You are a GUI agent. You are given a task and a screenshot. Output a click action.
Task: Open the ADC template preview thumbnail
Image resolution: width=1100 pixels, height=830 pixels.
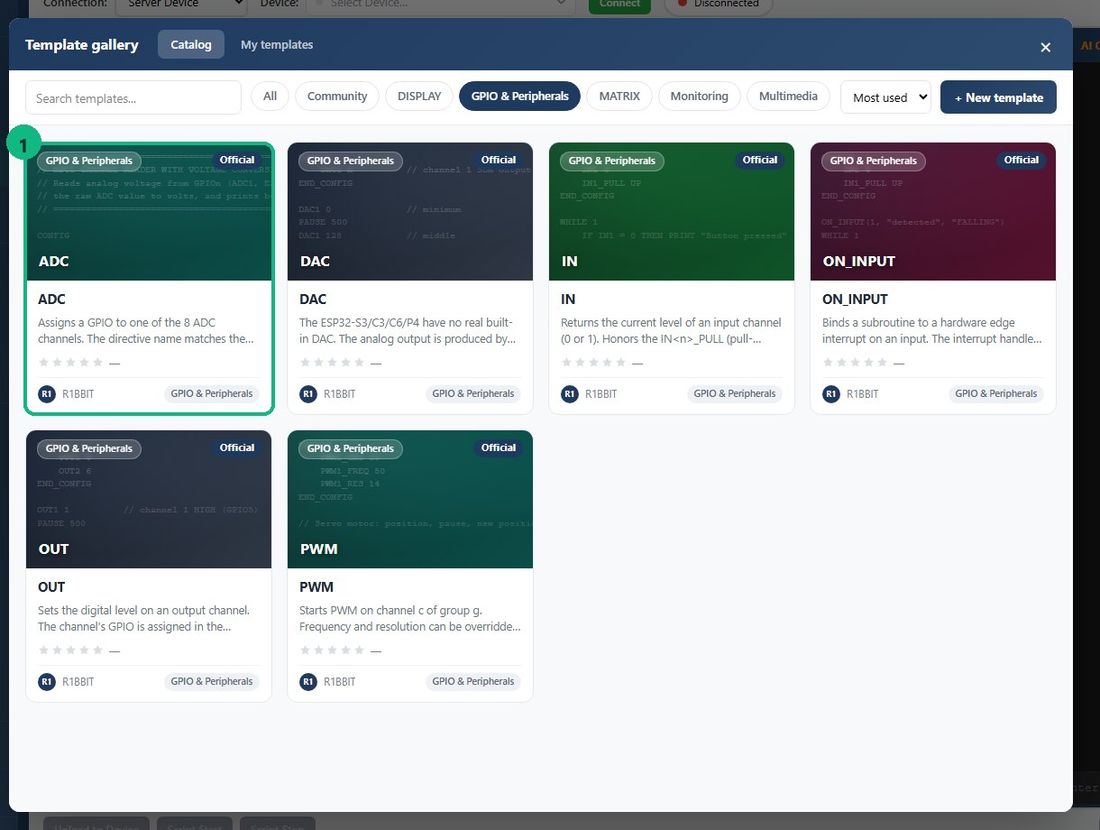click(149, 212)
